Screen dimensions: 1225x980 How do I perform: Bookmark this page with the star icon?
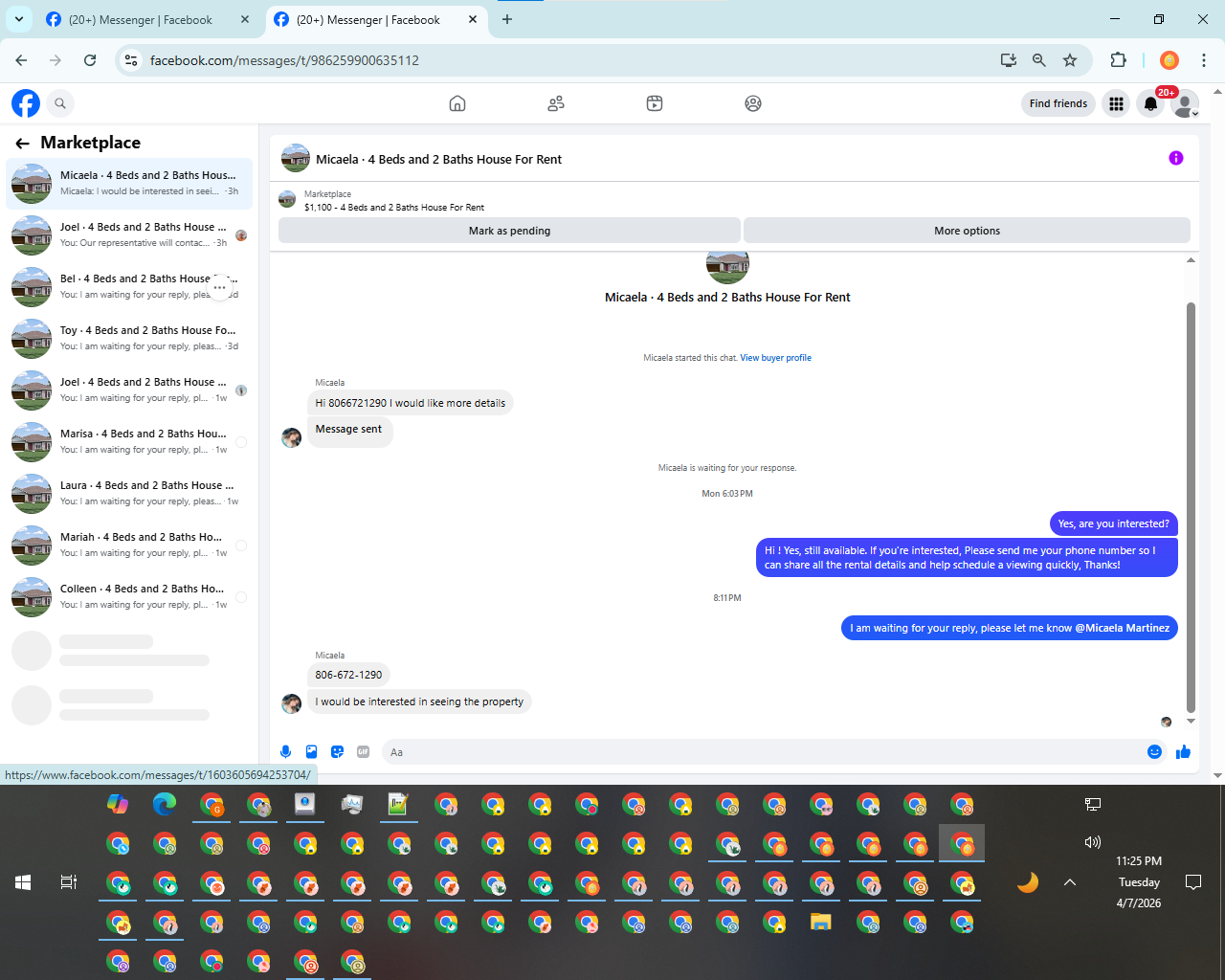(1070, 60)
